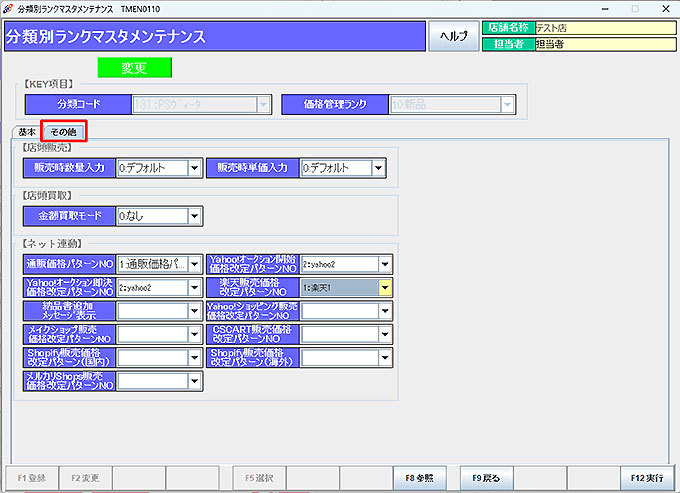
Task: Open the ヘルプ help button
Action: [454, 35]
